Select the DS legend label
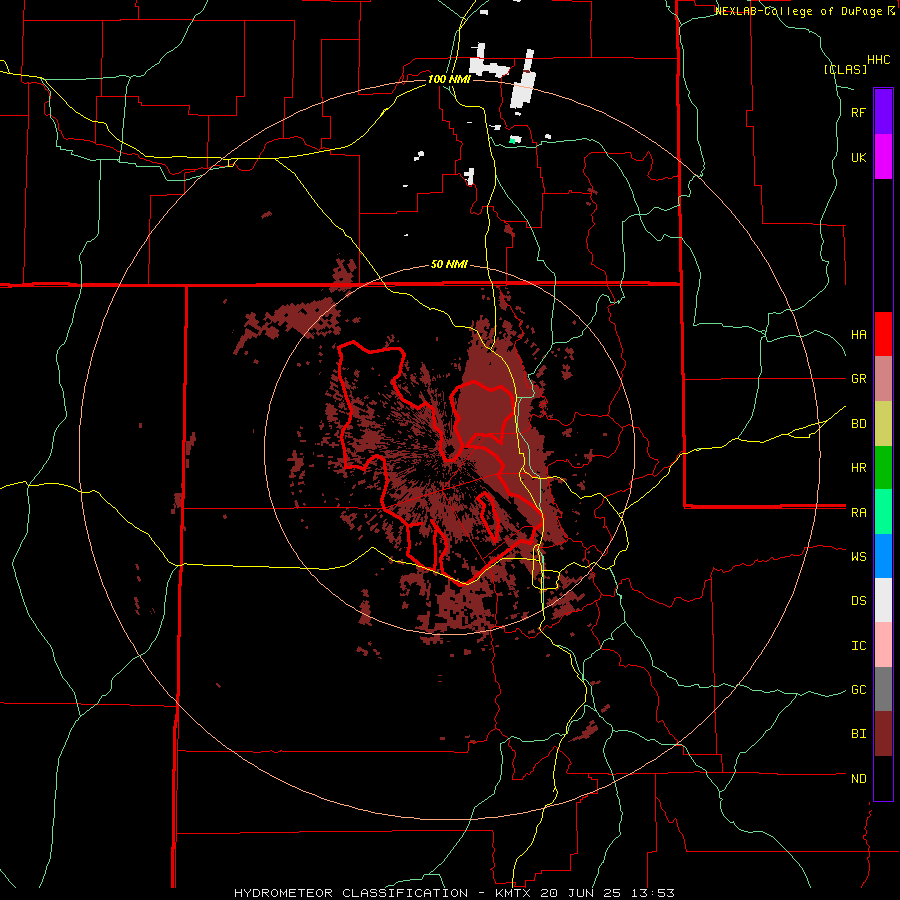The height and width of the screenshot is (900, 900). pos(858,601)
